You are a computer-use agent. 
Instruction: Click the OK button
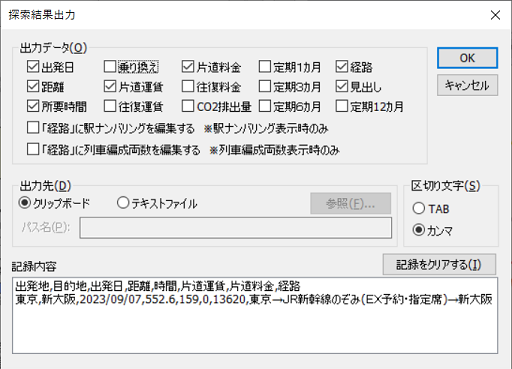[467, 58]
